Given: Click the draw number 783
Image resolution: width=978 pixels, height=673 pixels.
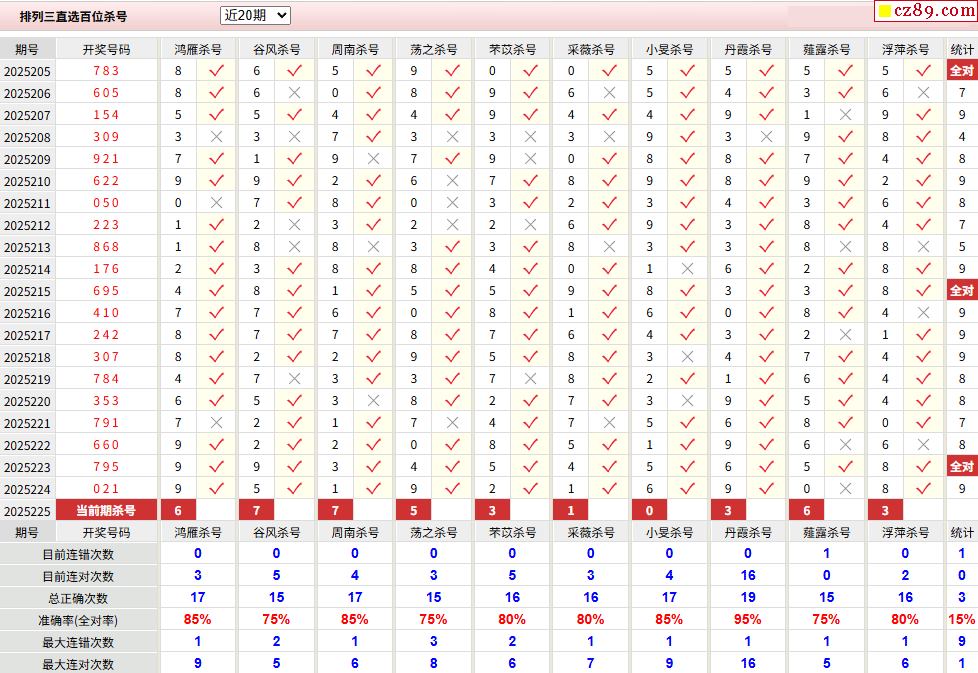Looking at the screenshot, I should 106,70.
